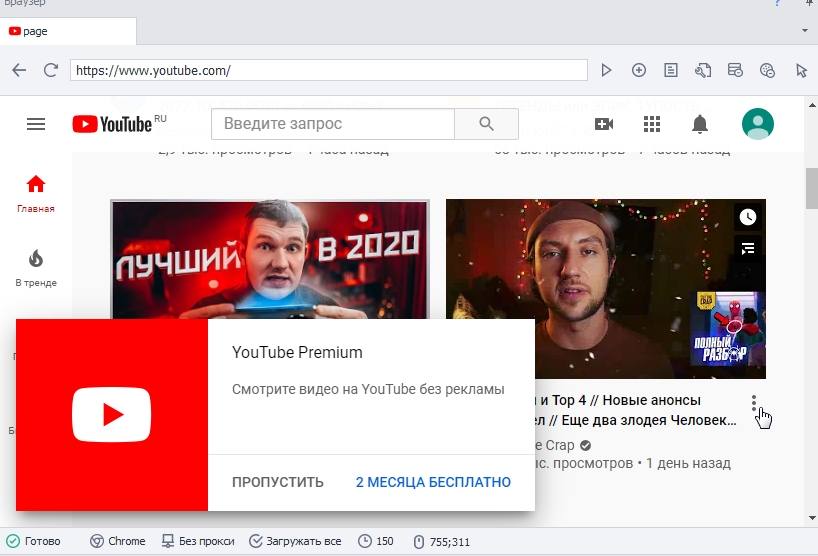Open 'В тренде' in sidebar
Viewport: 818px width, 556px height.
click(x=35, y=268)
